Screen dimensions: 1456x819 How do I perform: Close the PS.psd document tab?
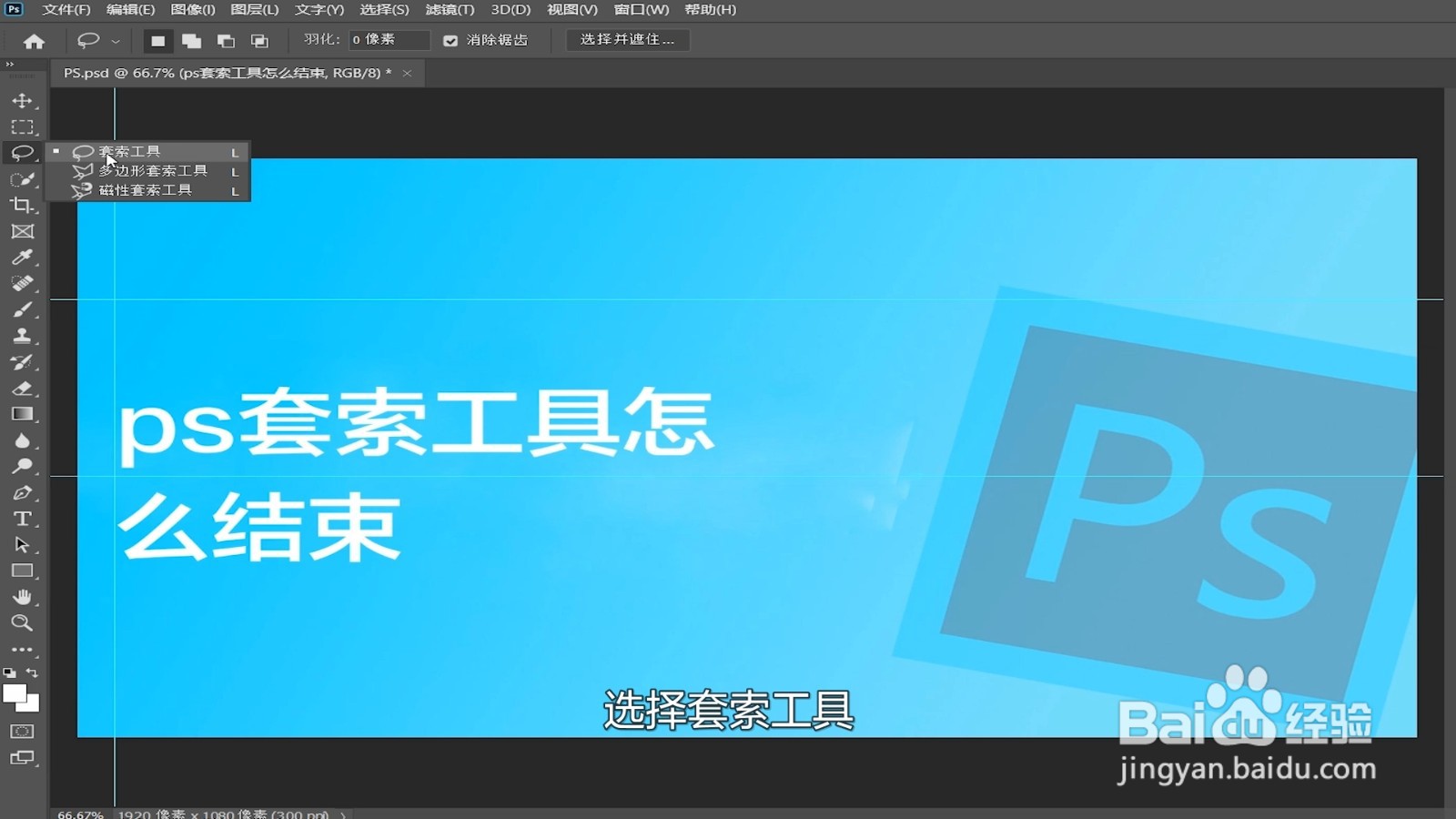(x=407, y=73)
